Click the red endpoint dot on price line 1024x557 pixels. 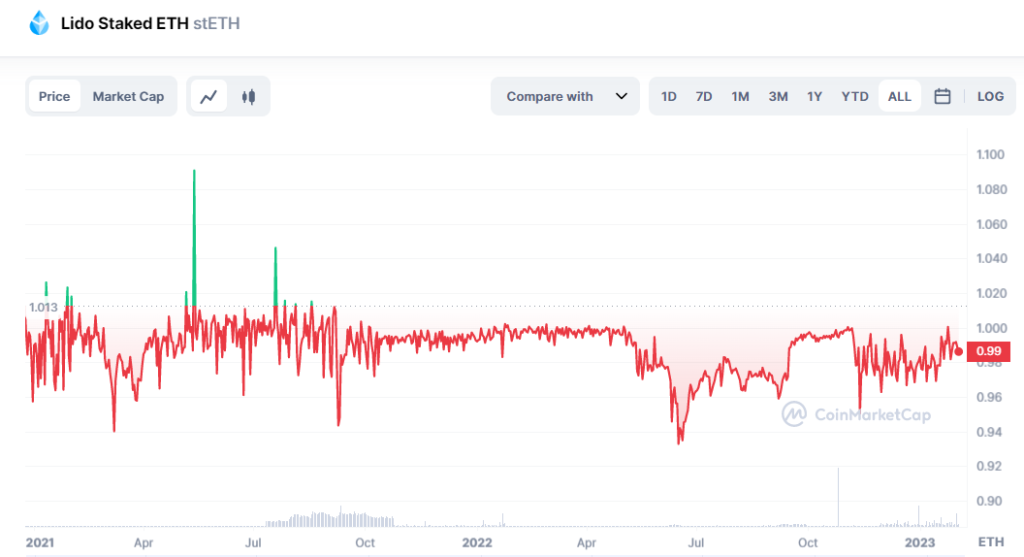click(x=959, y=351)
